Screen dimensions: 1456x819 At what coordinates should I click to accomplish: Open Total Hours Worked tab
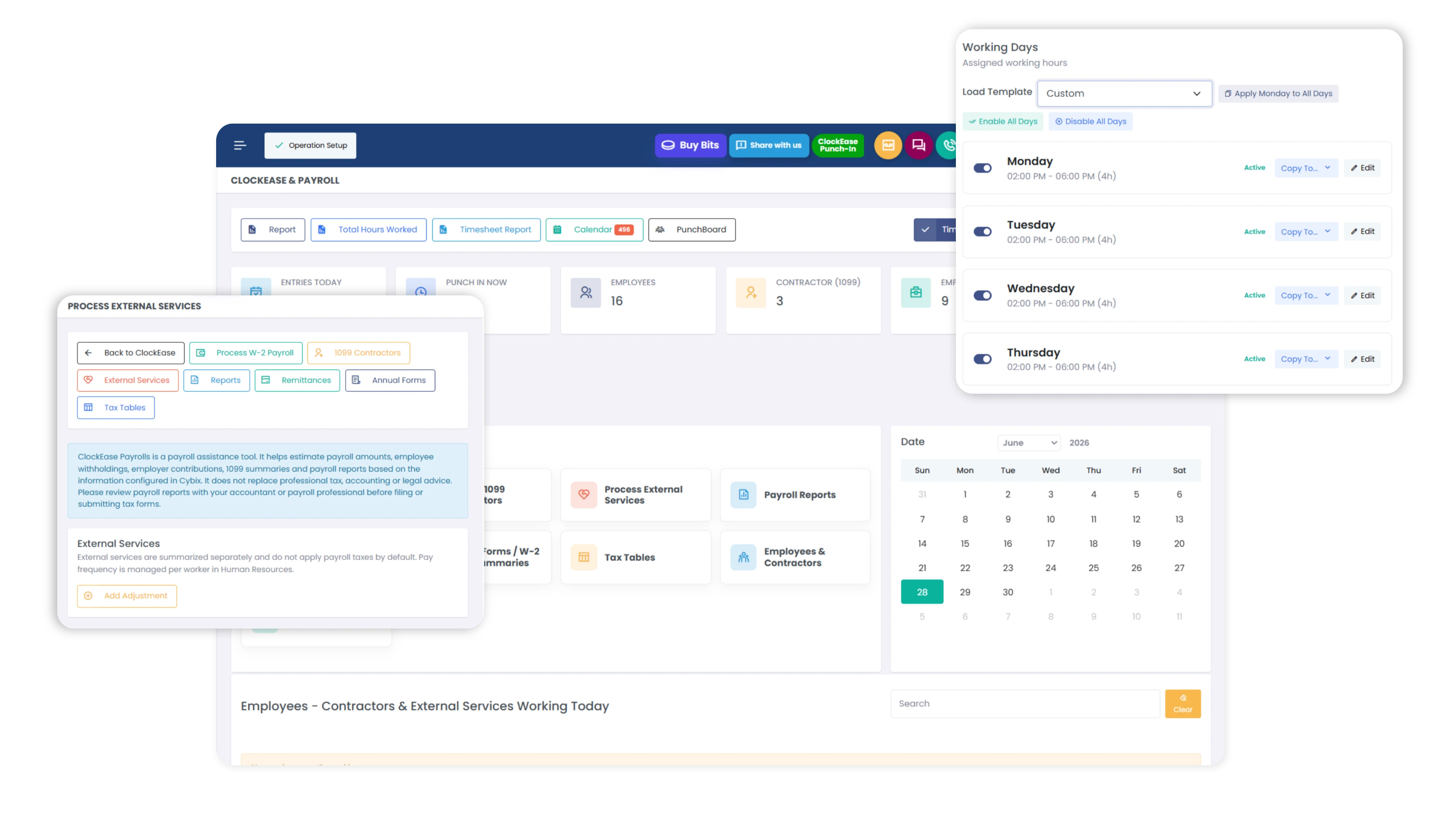[369, 229]
